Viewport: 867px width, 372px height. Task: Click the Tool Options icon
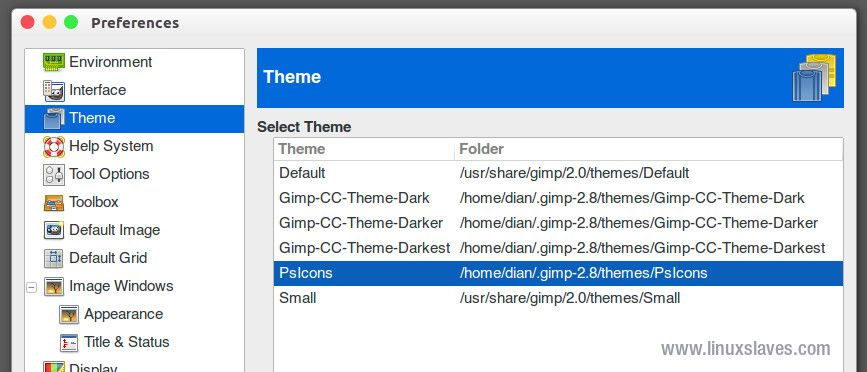coord(54,175)
